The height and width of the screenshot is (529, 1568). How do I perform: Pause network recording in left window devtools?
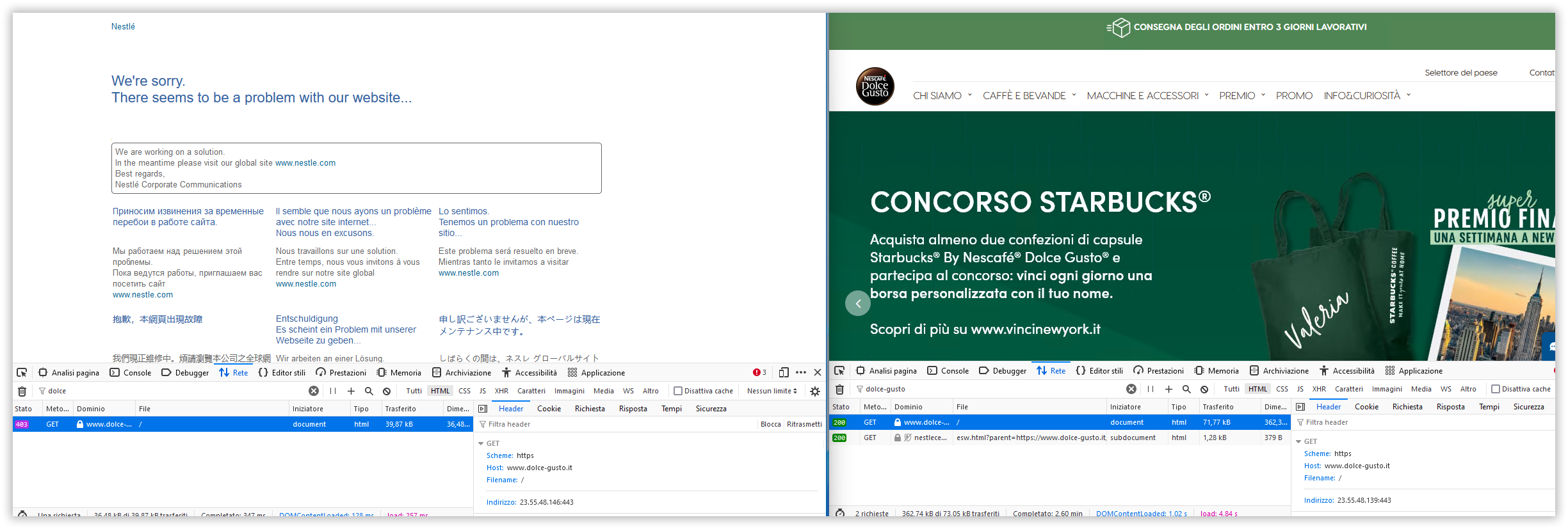(333, 391)
